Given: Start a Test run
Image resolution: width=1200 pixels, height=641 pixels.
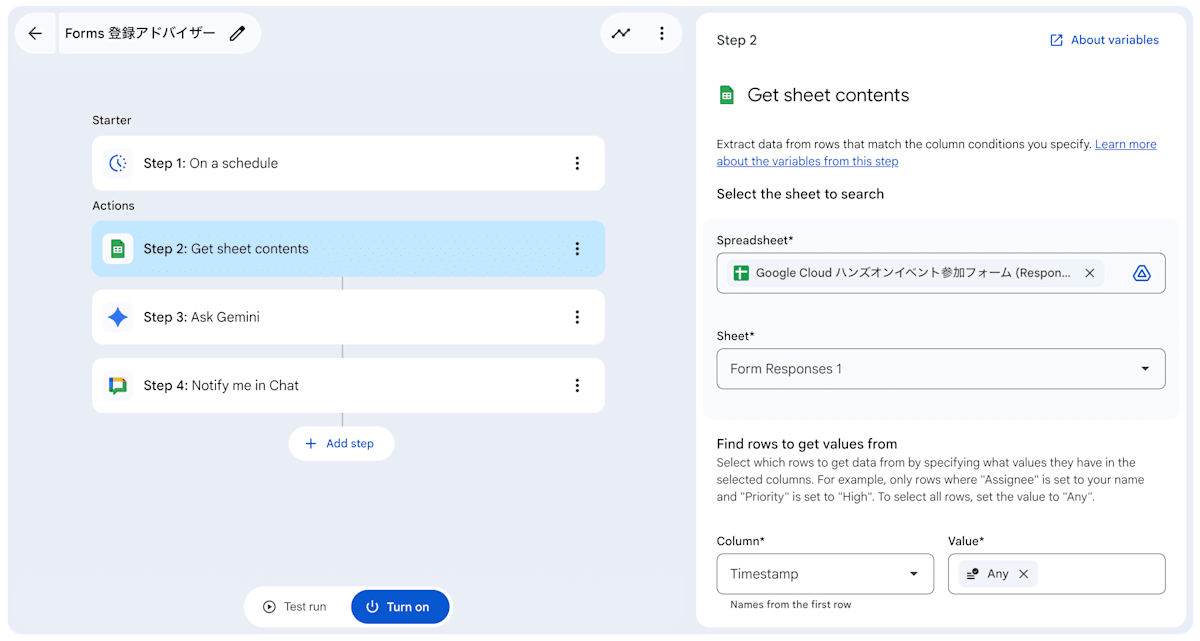Looking at the screenshot, I should tap(296, 607).
